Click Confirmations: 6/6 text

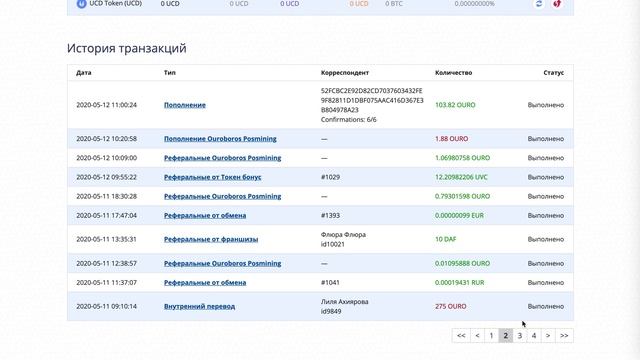click(349, 120)
